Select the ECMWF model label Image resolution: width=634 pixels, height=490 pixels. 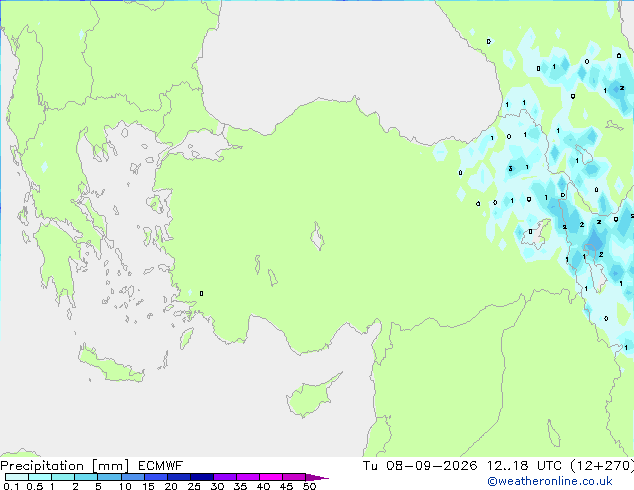tap(161, 466)
